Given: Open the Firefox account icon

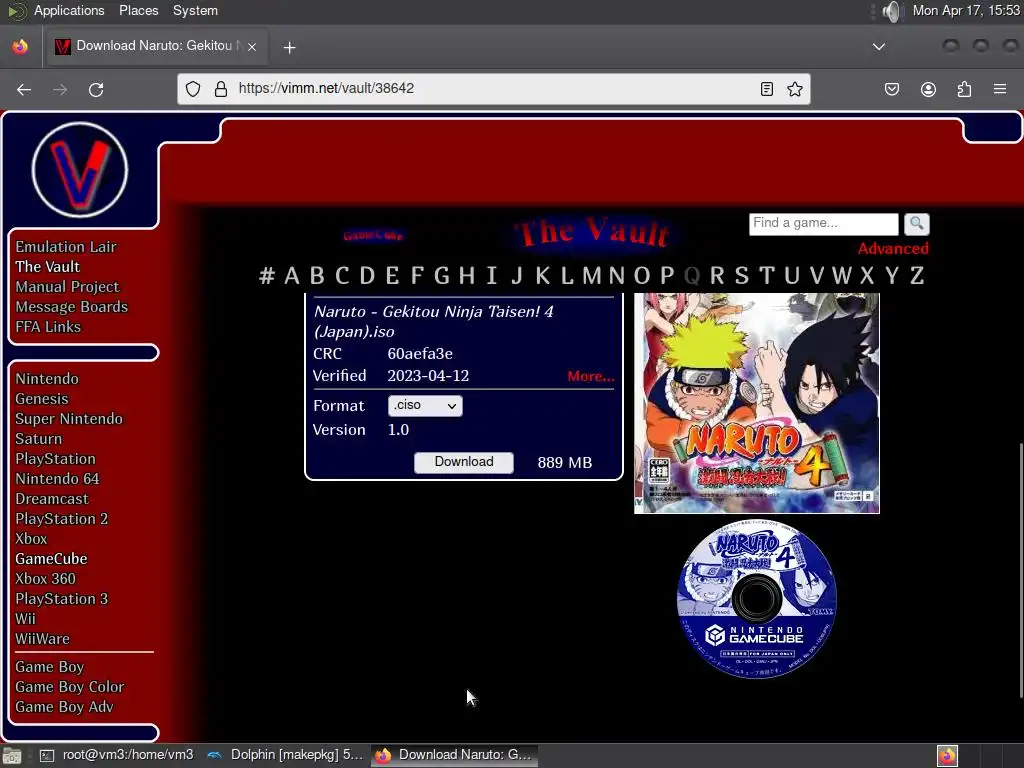Looking at the screenshot, I should (x=928, y=89).
